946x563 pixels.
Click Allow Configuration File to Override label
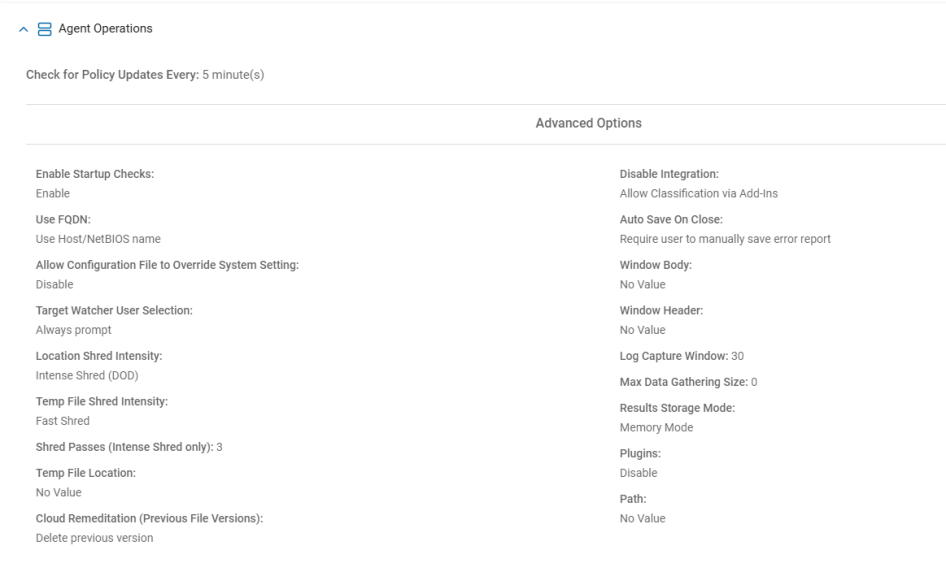(x=168, y=265)
